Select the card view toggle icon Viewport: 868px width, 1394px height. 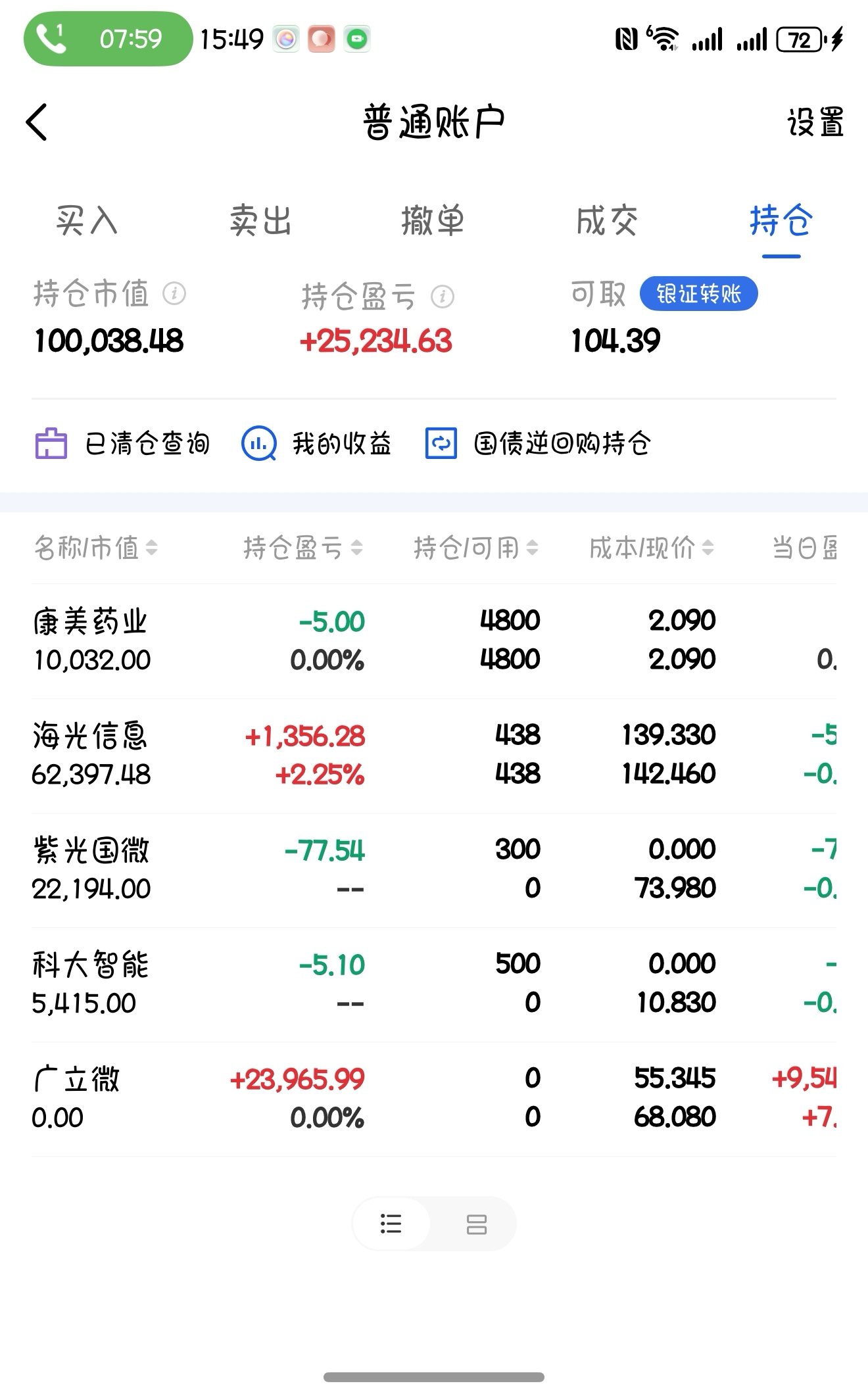point(476,1224)
